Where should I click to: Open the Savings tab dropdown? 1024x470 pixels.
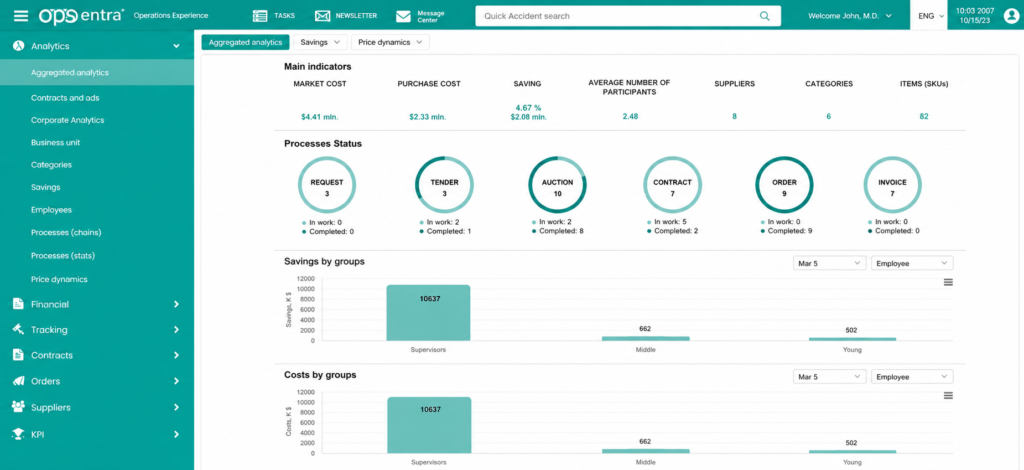click(x=320, y=42)
